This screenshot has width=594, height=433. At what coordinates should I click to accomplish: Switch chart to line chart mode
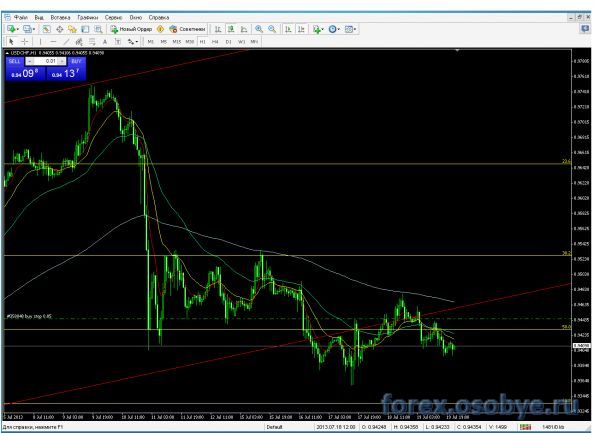pyautogui.click(x=244, y=29)
